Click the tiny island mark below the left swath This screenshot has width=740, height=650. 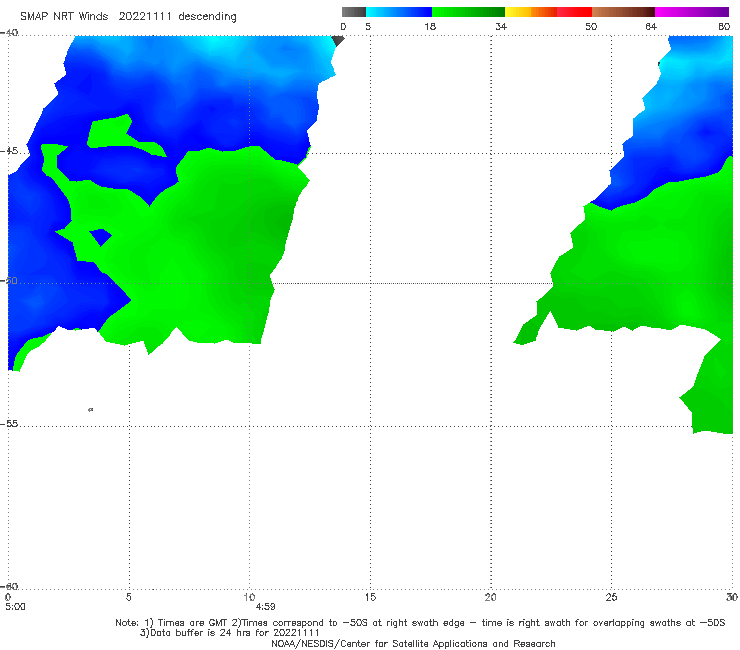[91, 409]
